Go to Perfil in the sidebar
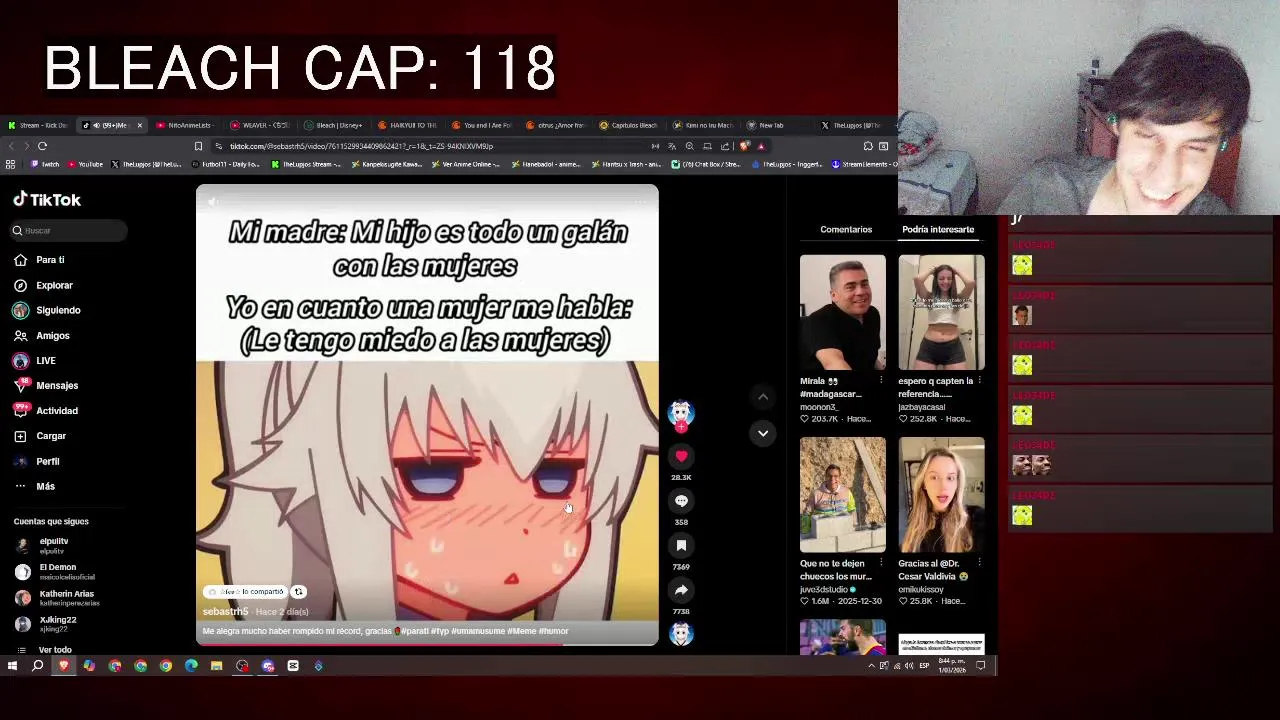1280x720 pixels. click(37, 461)
